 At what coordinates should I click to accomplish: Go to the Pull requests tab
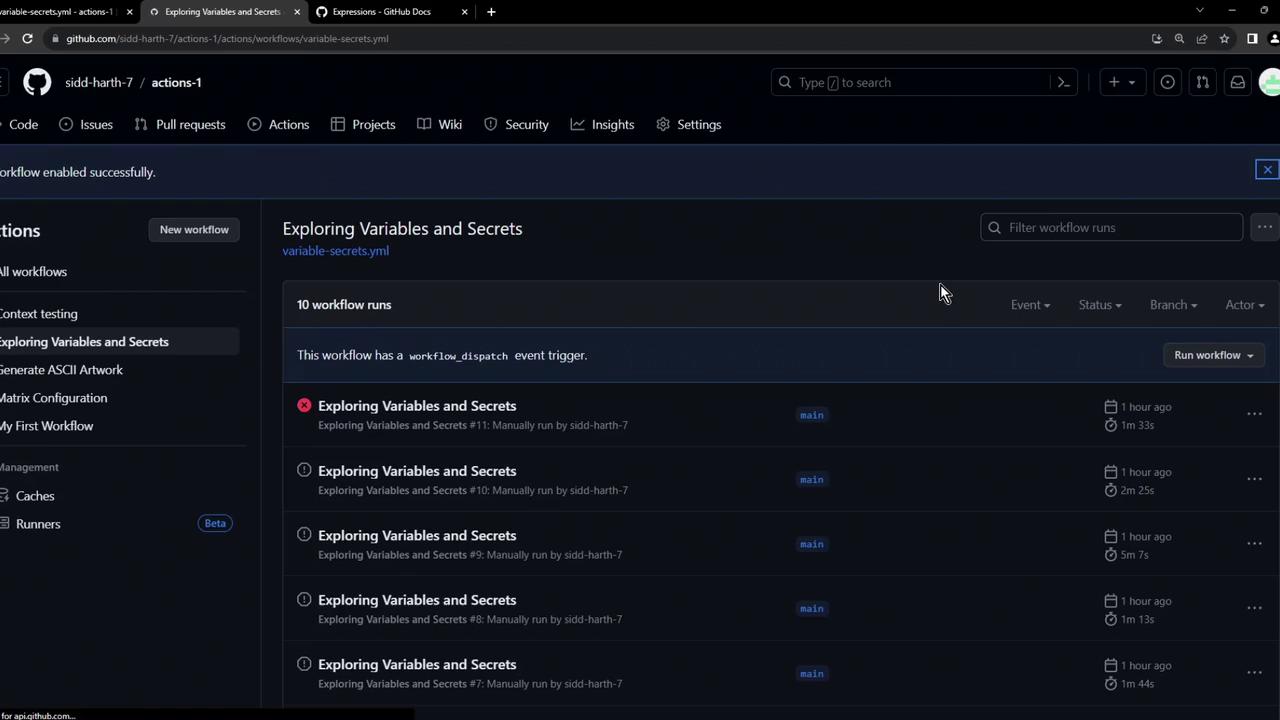click(x=179, y=124)
